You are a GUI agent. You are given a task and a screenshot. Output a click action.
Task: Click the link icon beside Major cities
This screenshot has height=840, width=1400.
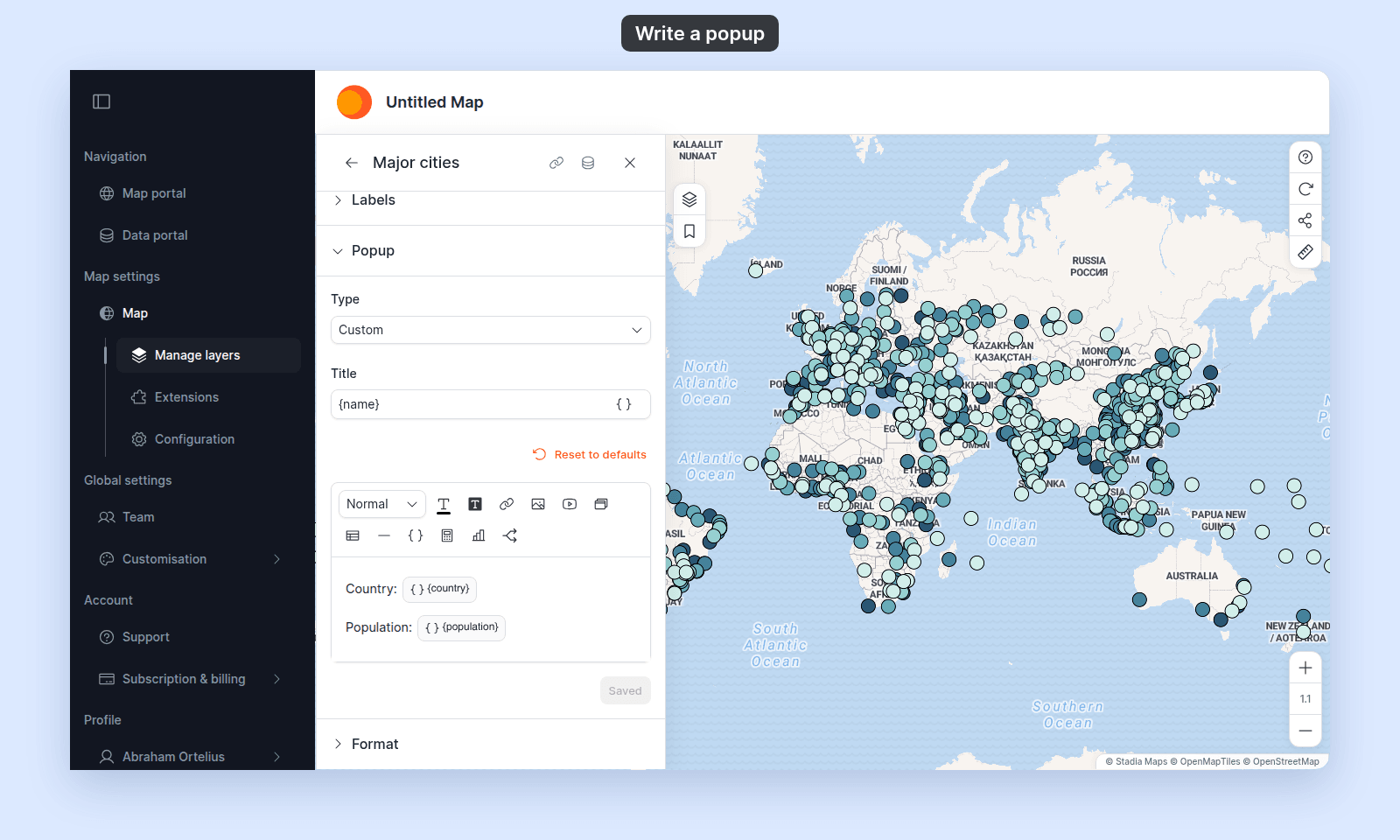point(556,163)
